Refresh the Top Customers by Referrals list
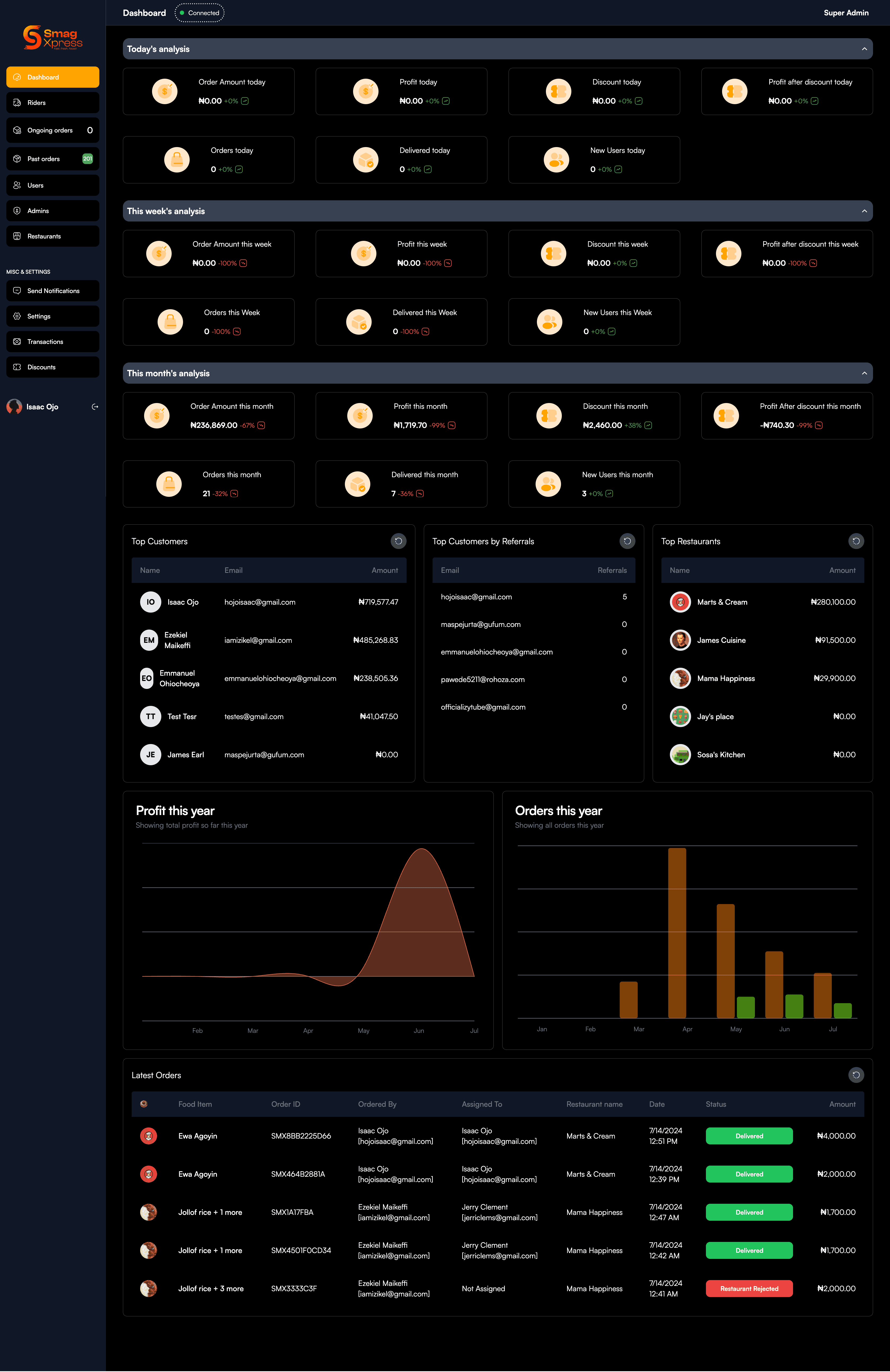 coord(627,541)
